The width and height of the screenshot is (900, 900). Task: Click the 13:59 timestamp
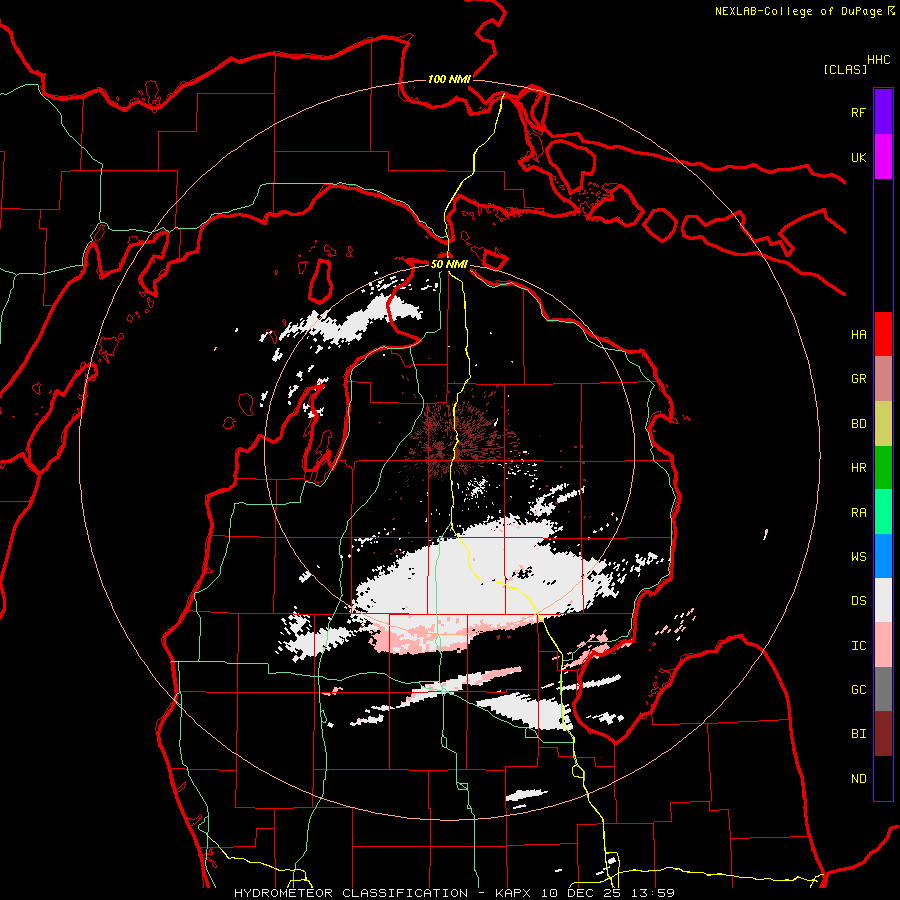[651, 893]
